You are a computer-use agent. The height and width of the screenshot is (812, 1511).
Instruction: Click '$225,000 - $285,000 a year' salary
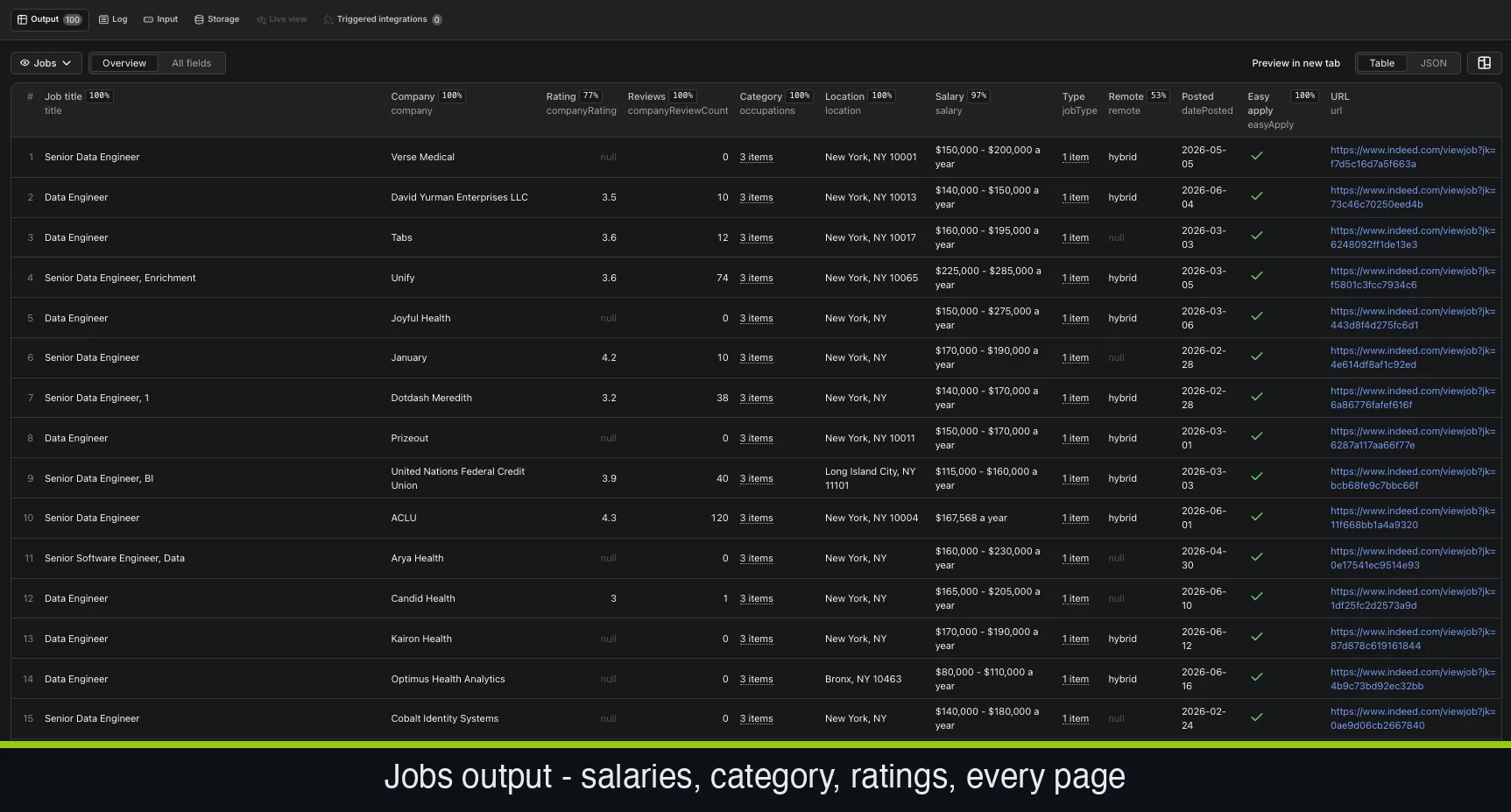988,278
